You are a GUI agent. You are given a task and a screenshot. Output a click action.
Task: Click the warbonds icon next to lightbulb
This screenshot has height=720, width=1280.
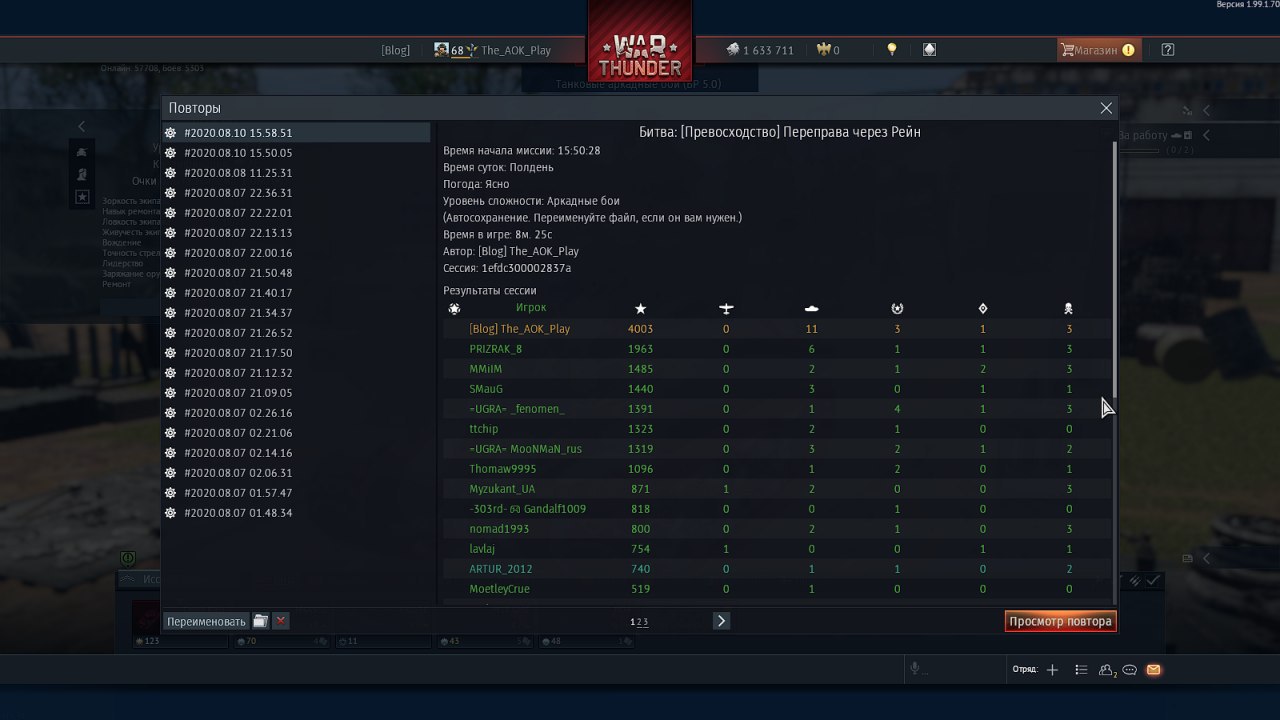[x=929, y=50]
